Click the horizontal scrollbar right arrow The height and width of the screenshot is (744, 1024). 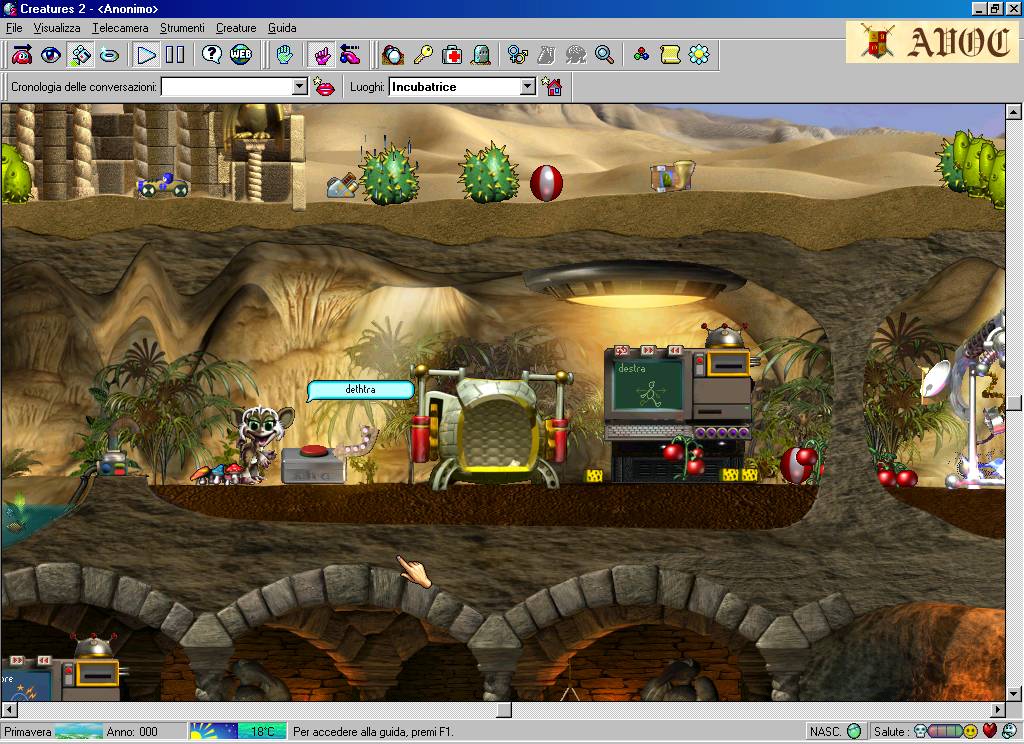998,709
